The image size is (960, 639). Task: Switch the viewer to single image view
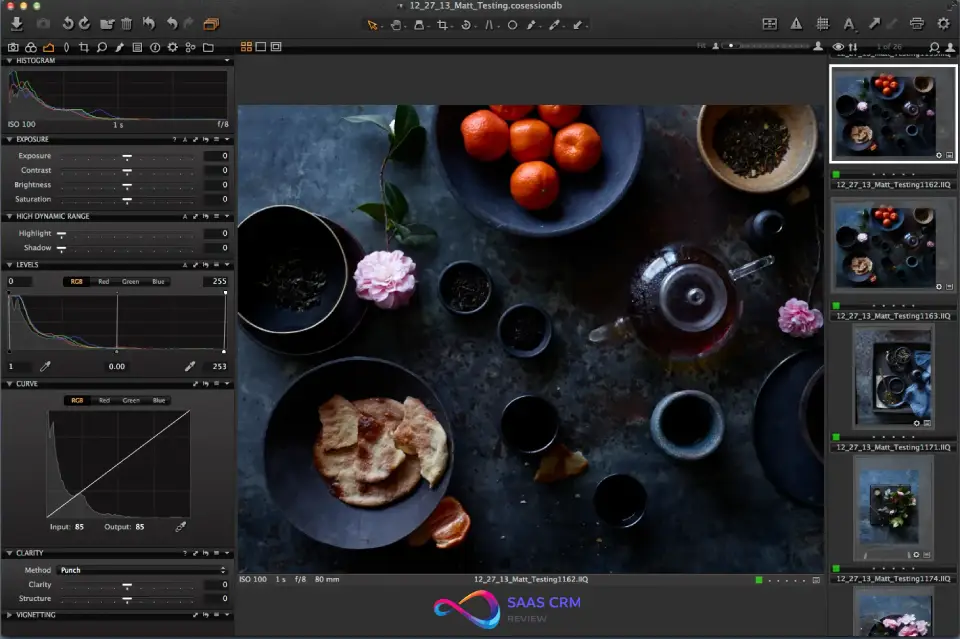coord(261,46)
